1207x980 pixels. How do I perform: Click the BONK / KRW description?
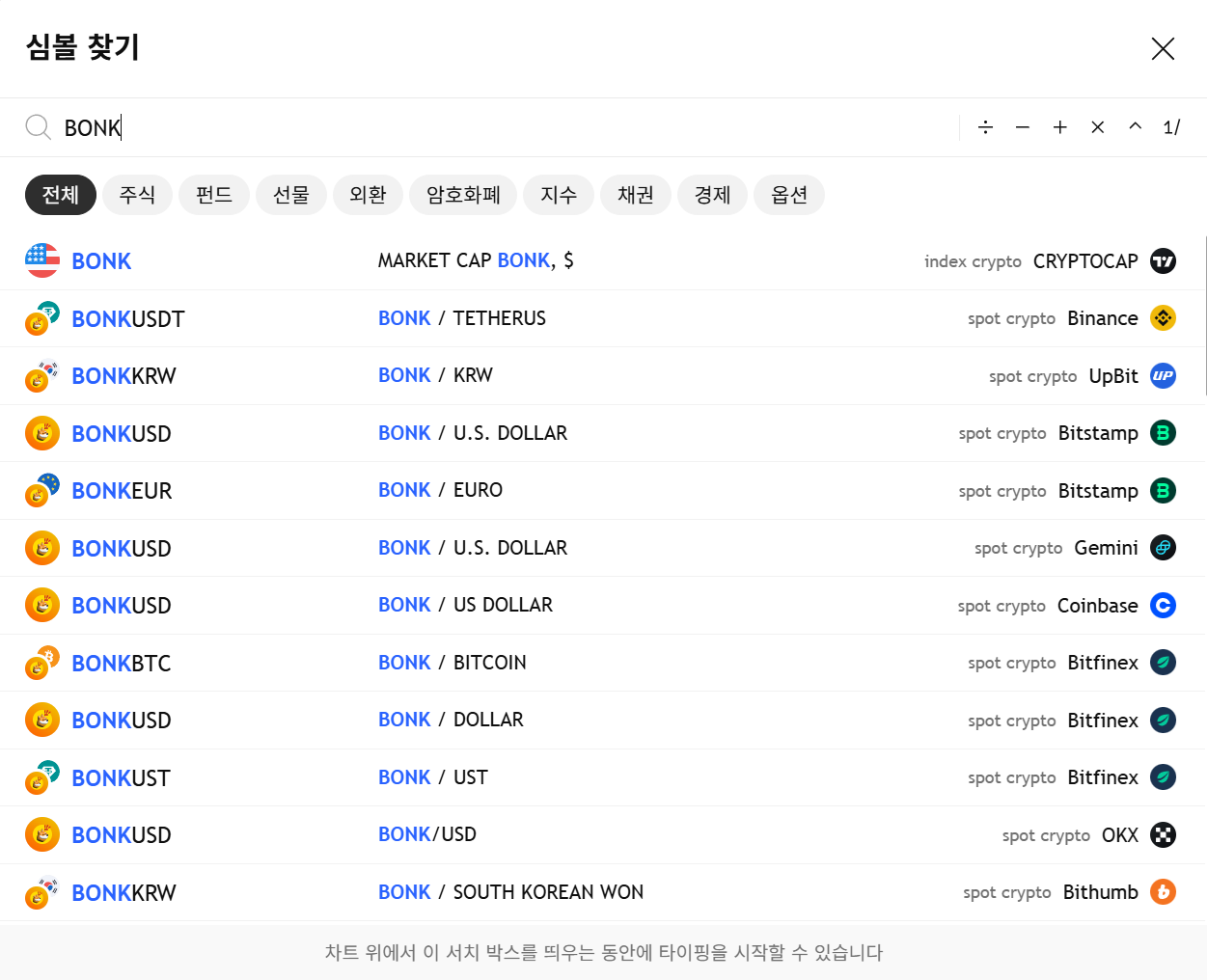[x=435, y=375]
